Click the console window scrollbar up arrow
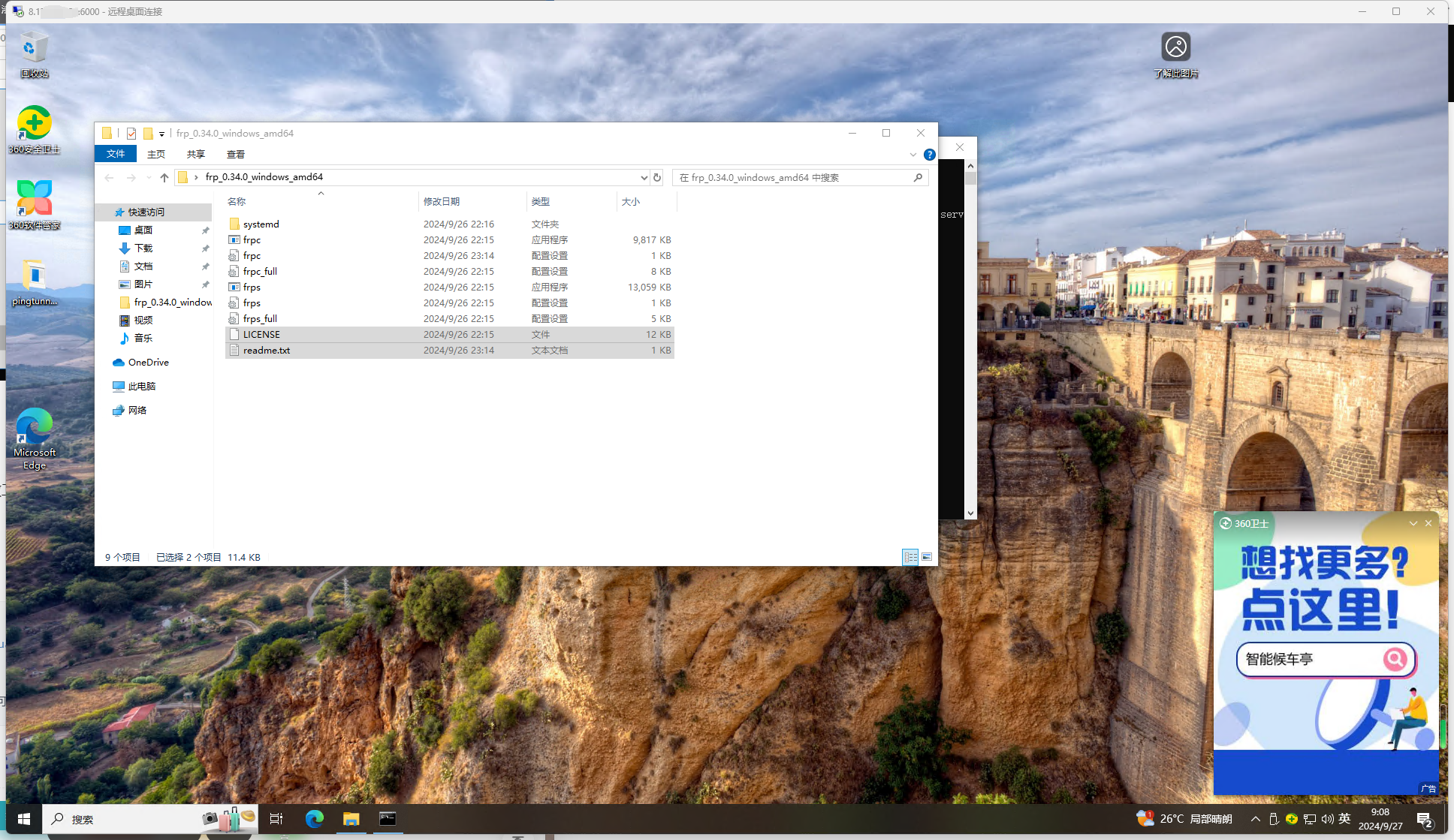Screen dimensions: 1454x840 coord(970,166)
